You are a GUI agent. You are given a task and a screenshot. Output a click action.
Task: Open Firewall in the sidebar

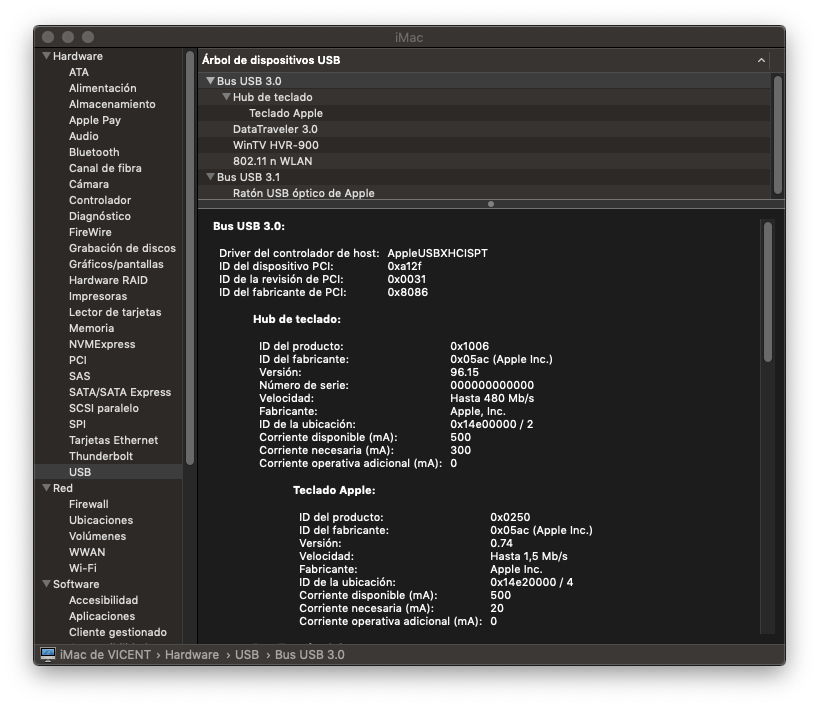(88, 504)
